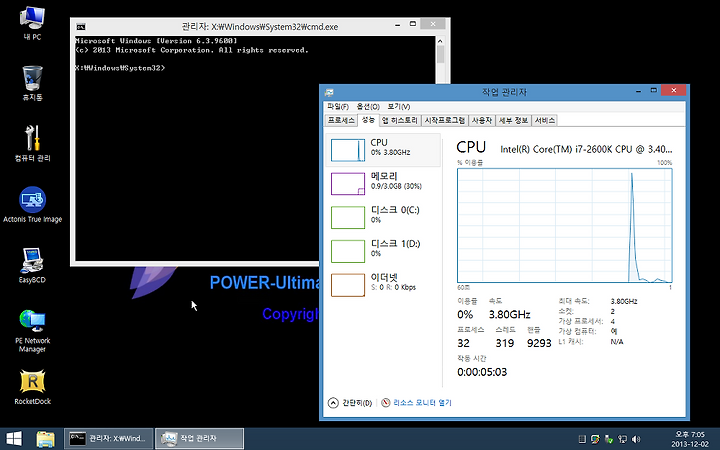
Task: Click the volume speaker tray icon
Action: tap(636, 439)
